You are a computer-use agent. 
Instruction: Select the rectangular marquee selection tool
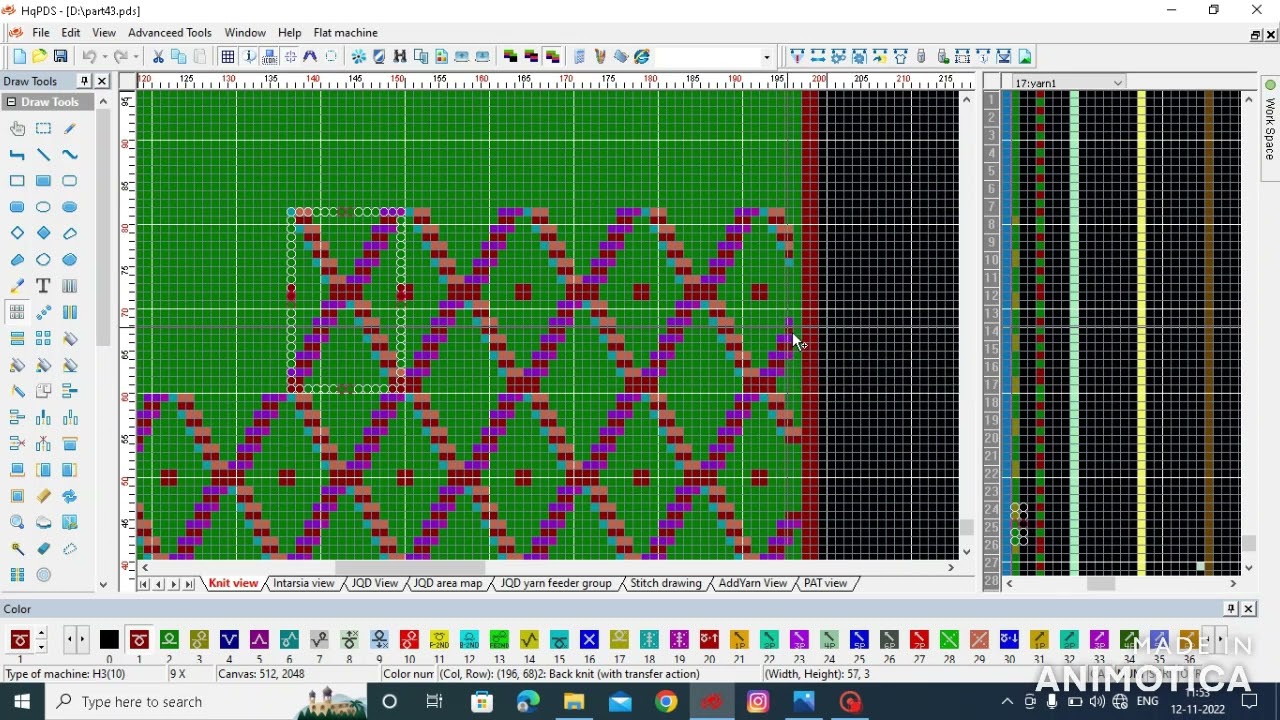43,128
